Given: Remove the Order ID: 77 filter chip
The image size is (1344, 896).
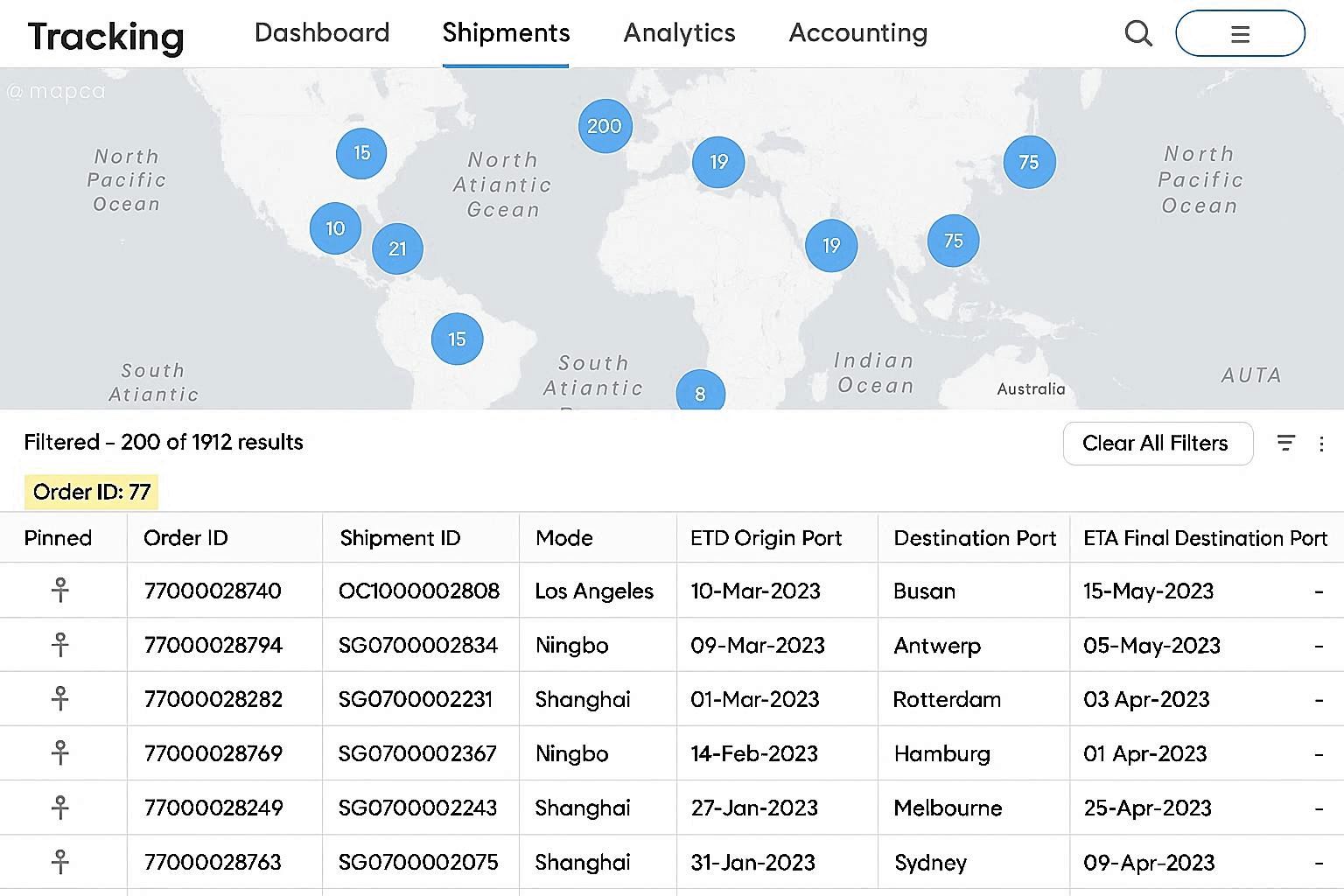Looking at the screenshot, I should (x=92, y=493).
